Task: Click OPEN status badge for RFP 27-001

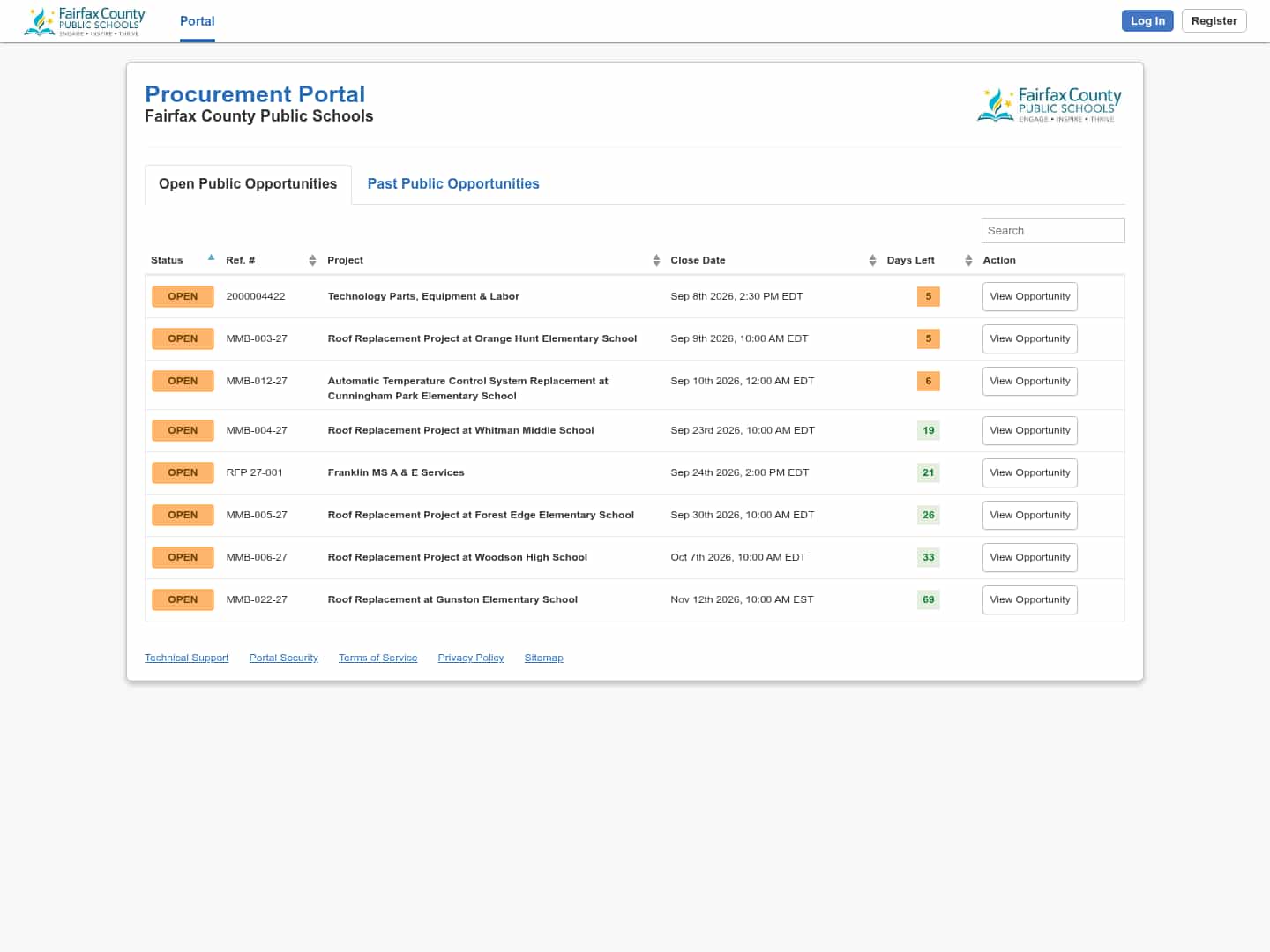Action: 183,473
